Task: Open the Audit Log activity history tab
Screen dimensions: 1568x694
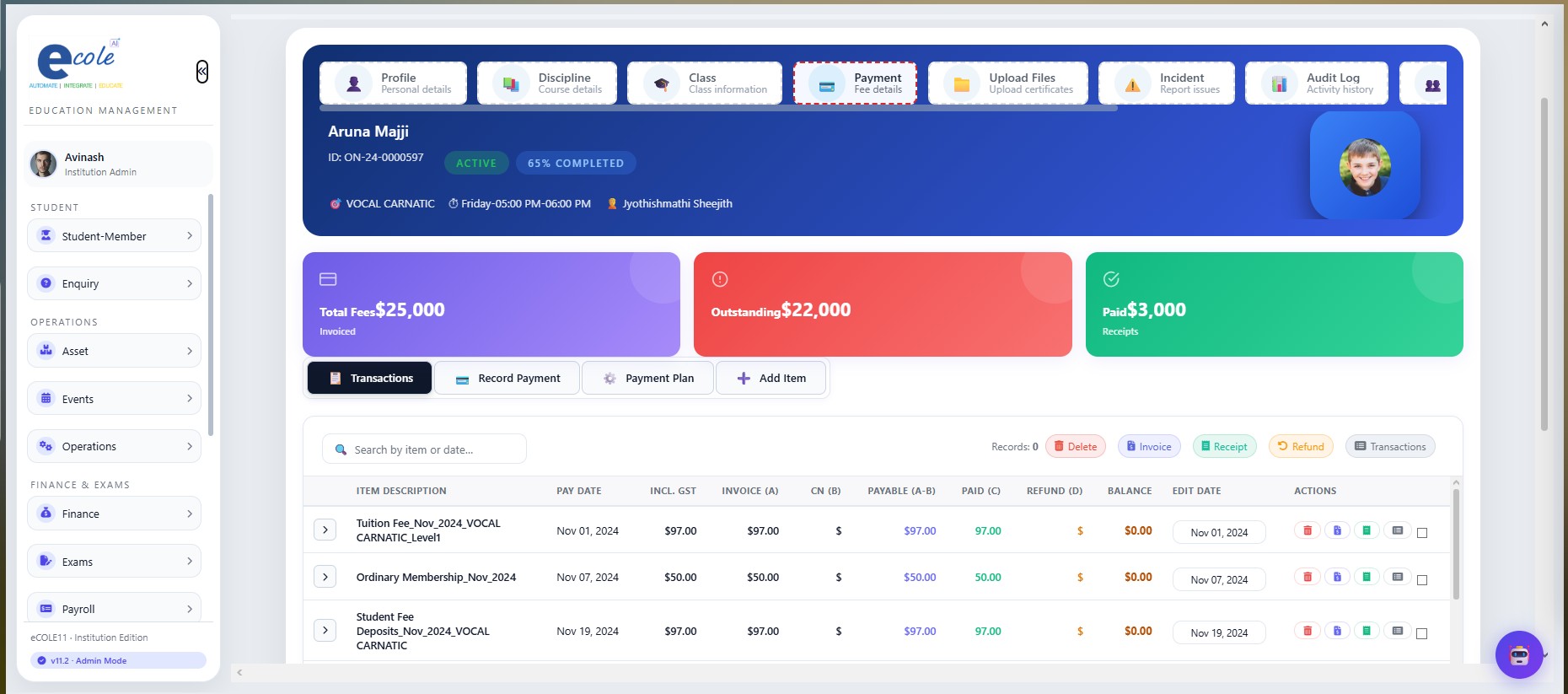Action: 1317,83
